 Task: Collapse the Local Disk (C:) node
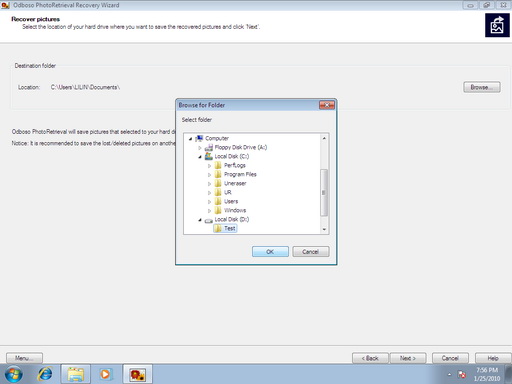coord(200,157)
